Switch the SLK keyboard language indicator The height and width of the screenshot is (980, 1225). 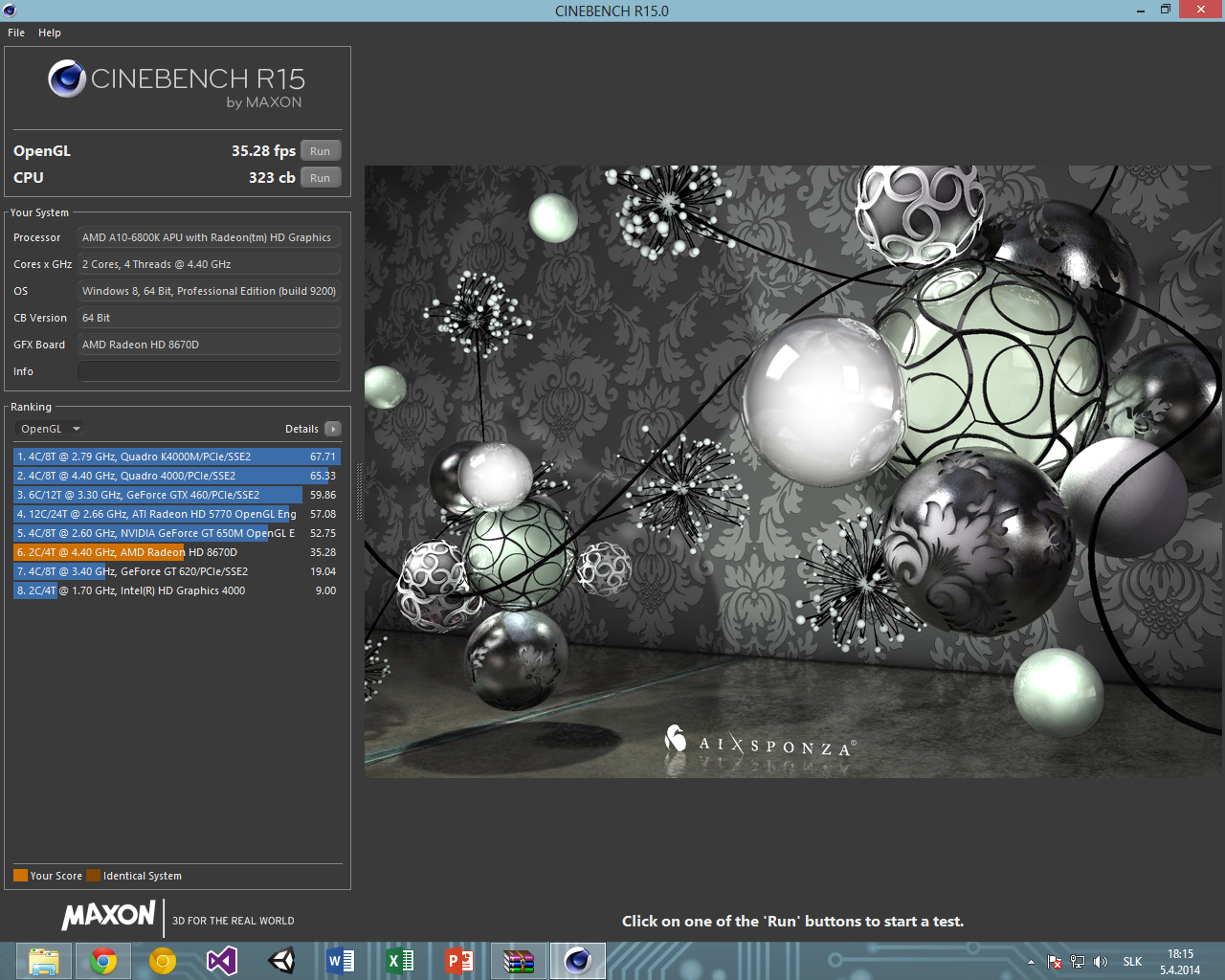[1132, 962]
